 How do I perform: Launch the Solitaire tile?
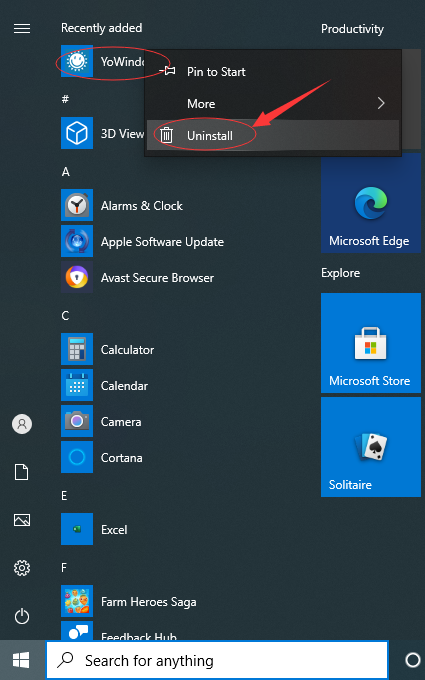pos(371,447)
